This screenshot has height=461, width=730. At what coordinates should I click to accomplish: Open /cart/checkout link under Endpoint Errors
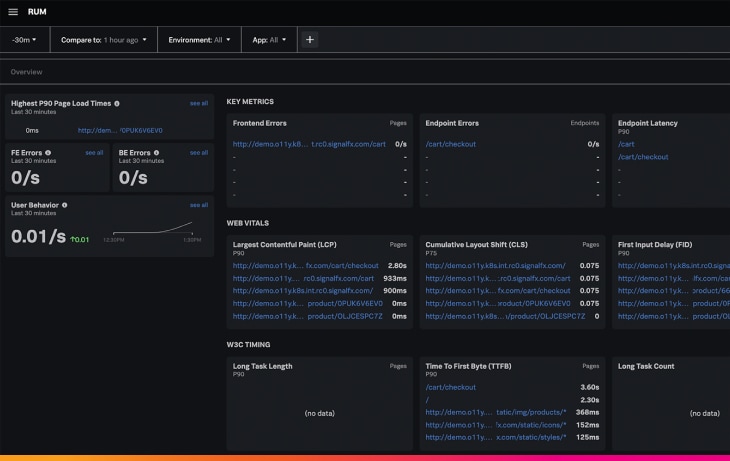(x=450, y=144)
